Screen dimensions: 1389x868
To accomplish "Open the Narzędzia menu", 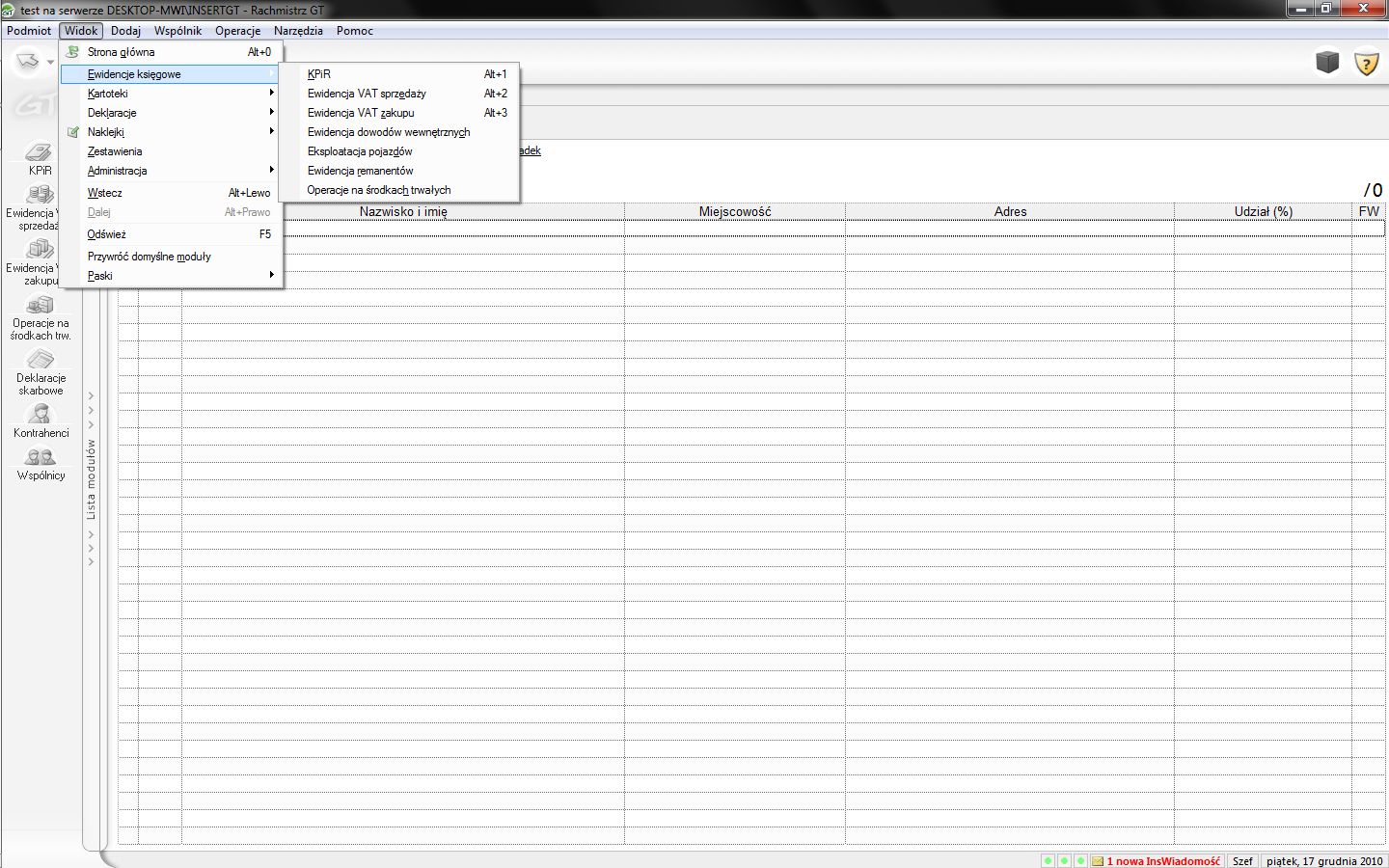I will [298, 31].
